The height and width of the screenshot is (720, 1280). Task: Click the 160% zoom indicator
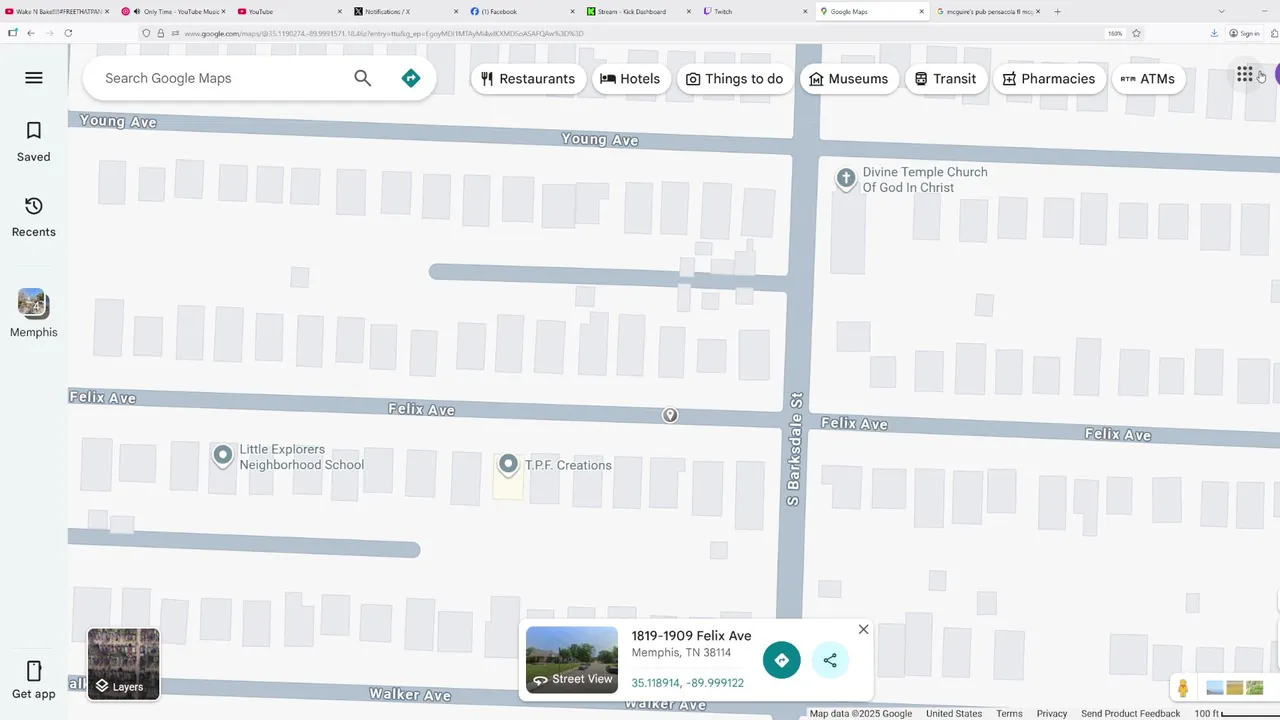(1115, 33)
